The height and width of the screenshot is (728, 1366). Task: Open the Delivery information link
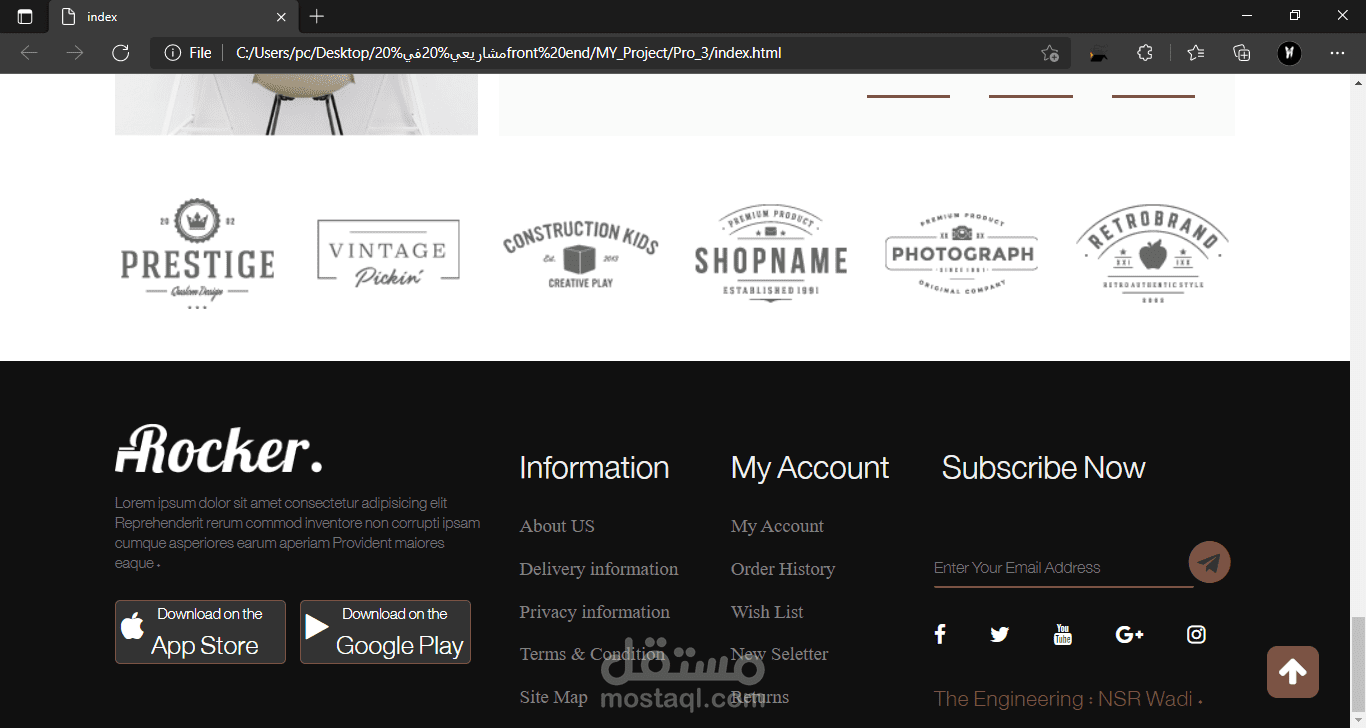click(599, 569)
